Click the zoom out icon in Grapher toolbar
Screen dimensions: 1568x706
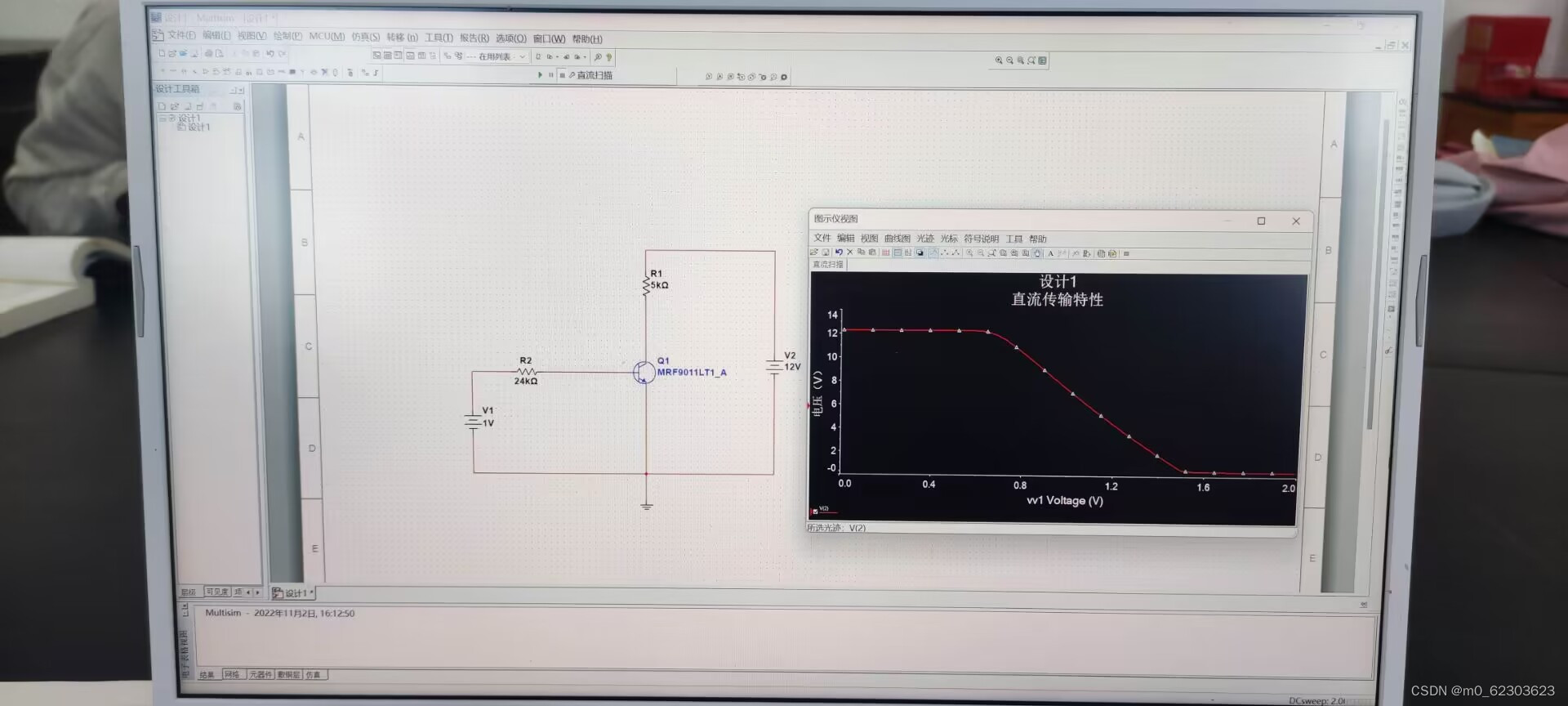point(981,253)
